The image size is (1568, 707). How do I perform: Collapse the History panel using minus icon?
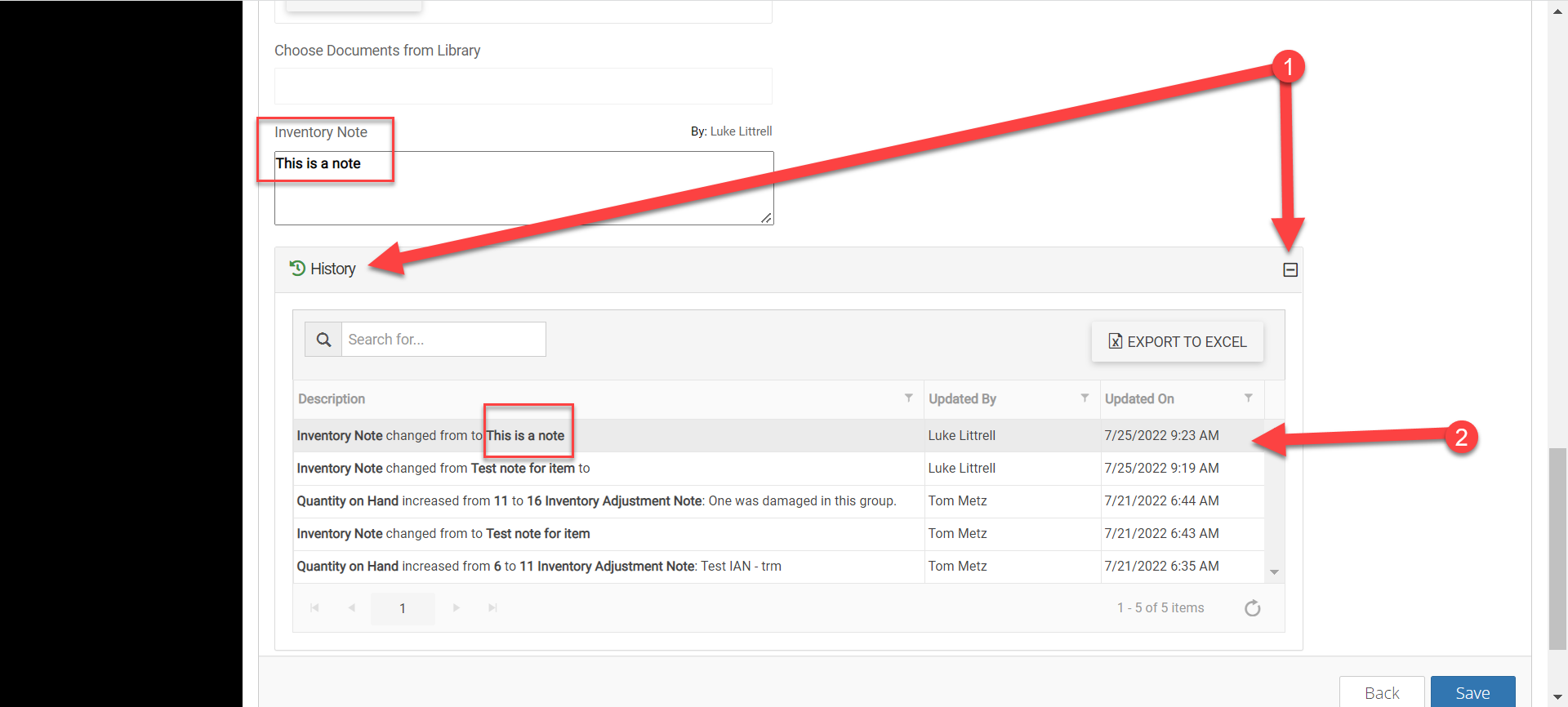(1290, 269)
